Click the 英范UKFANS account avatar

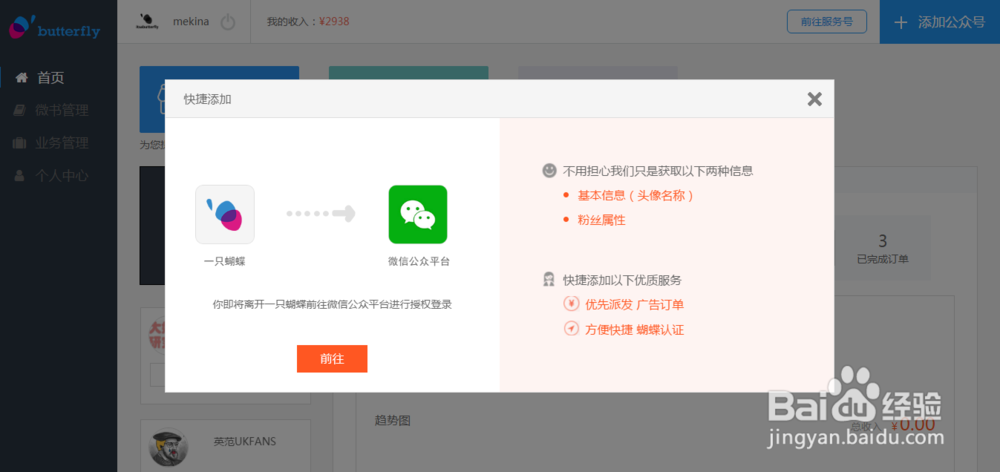pos(168,446)
